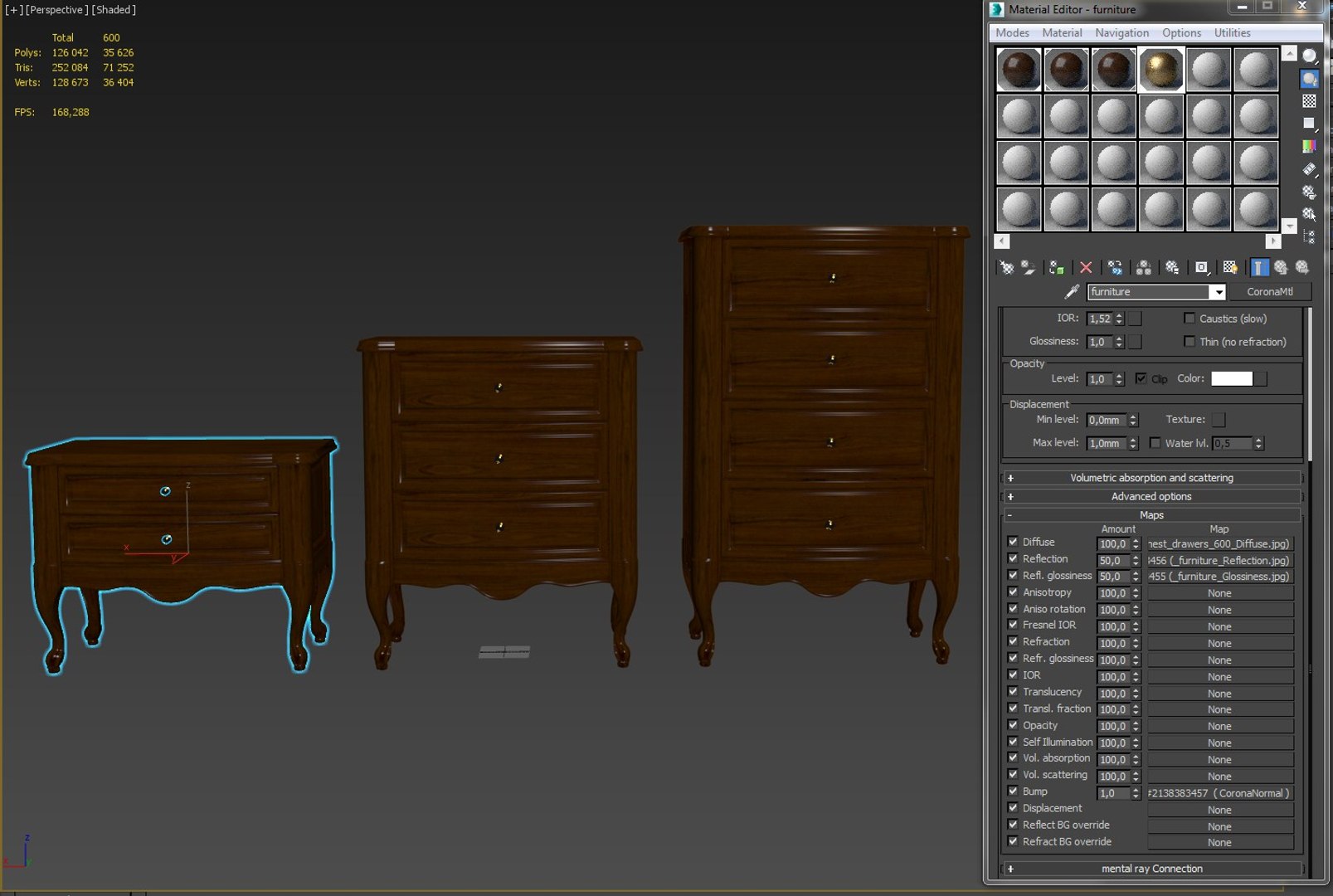Click Put Material to Scene icon
Image resolution: width=1333 pixels, height=896 pixels.
(1029, 267)
